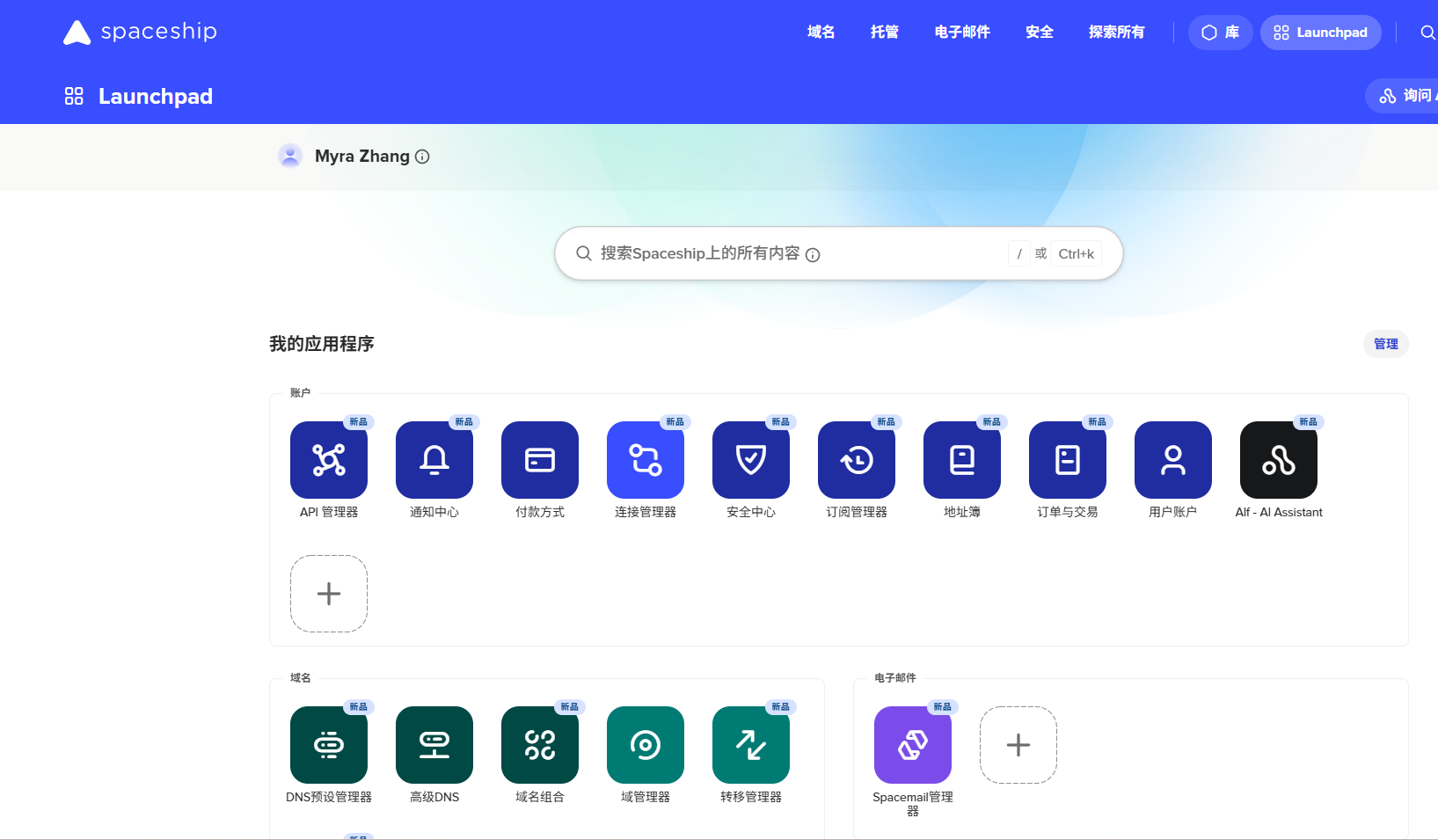Click the 我的应用程序 heading
This screenshot has width=1438, height=840.
click(x=322, y=344)
